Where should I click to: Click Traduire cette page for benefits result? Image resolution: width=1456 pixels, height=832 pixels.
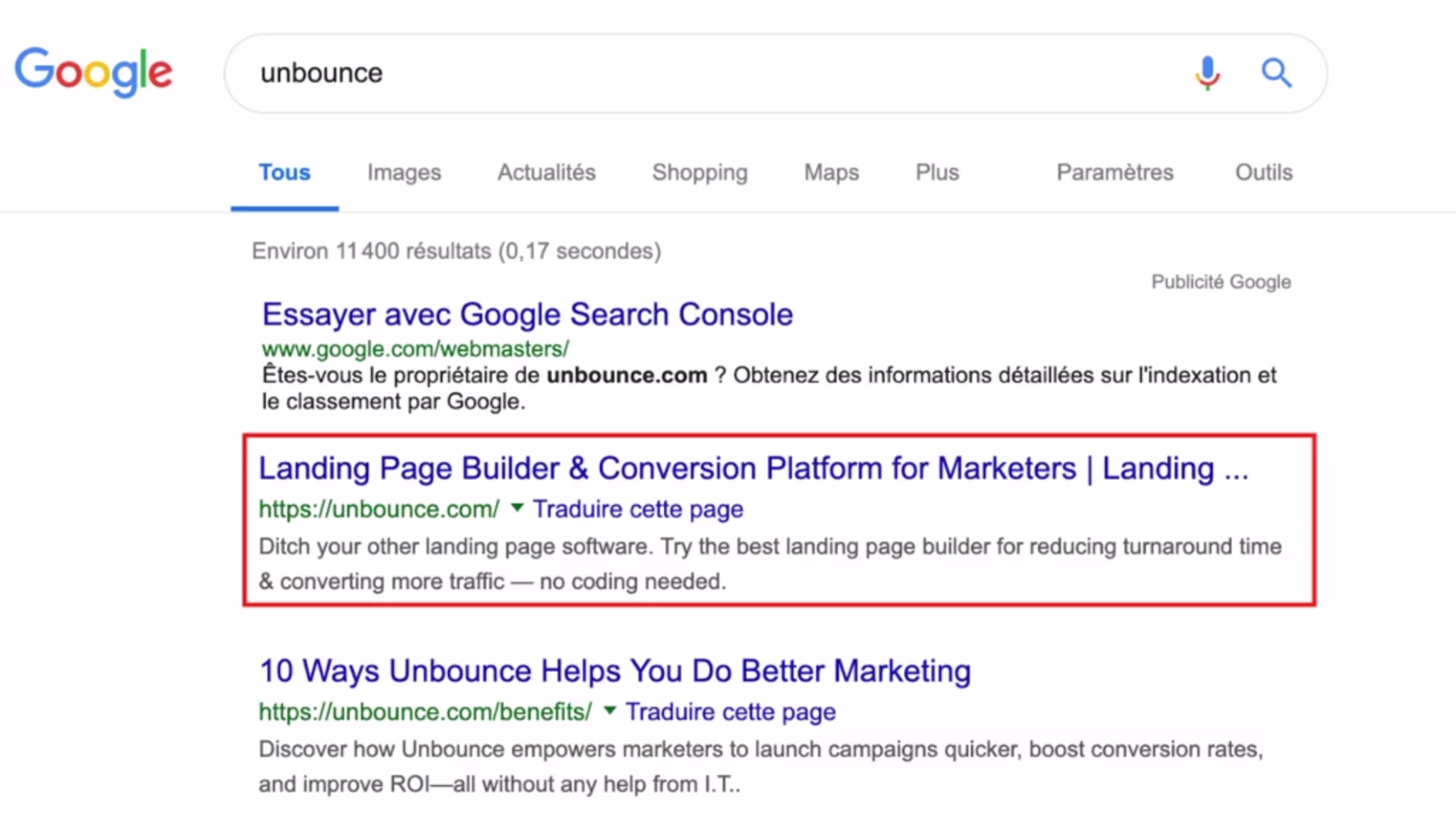[730, 712]
